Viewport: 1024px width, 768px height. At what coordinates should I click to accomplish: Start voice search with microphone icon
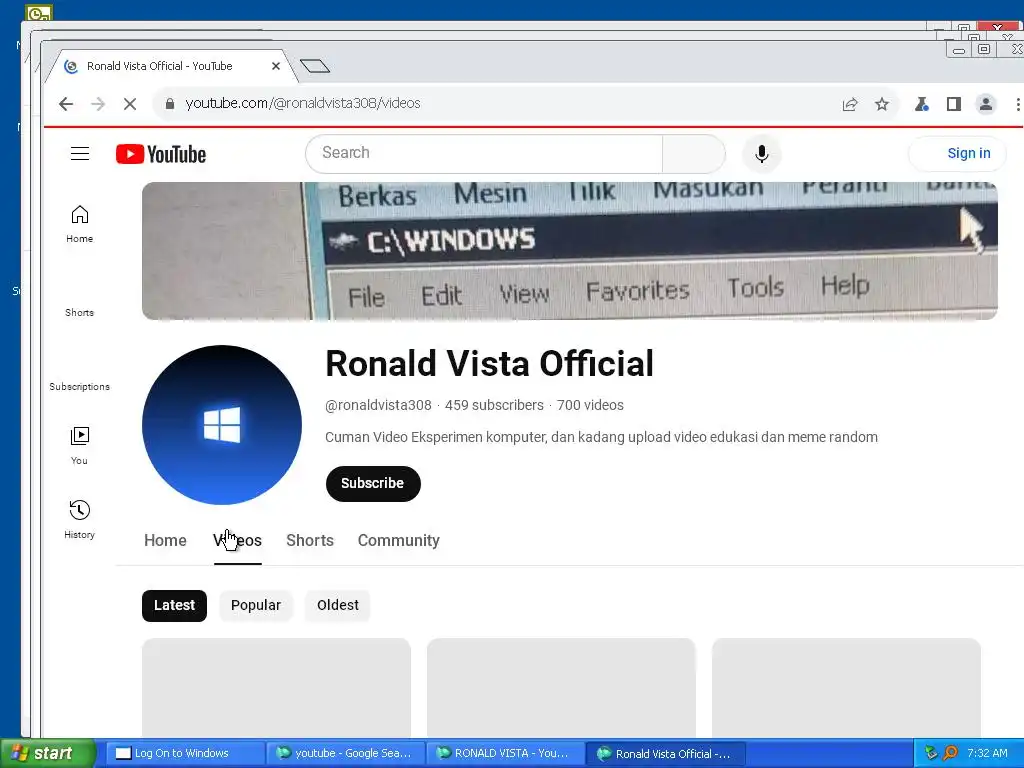tap(761, 154)
